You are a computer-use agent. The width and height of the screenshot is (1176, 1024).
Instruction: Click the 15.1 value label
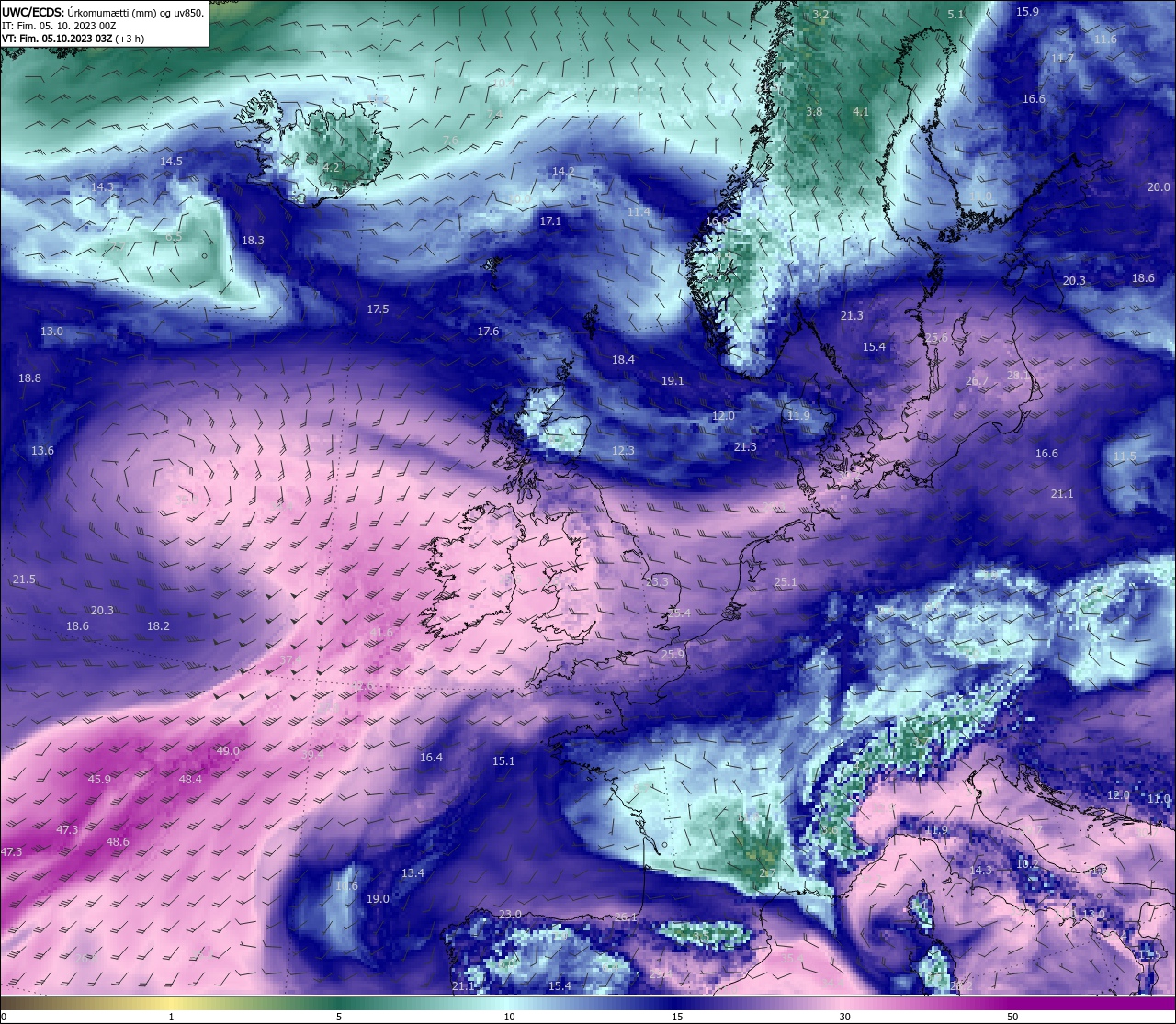coord(503,761)
